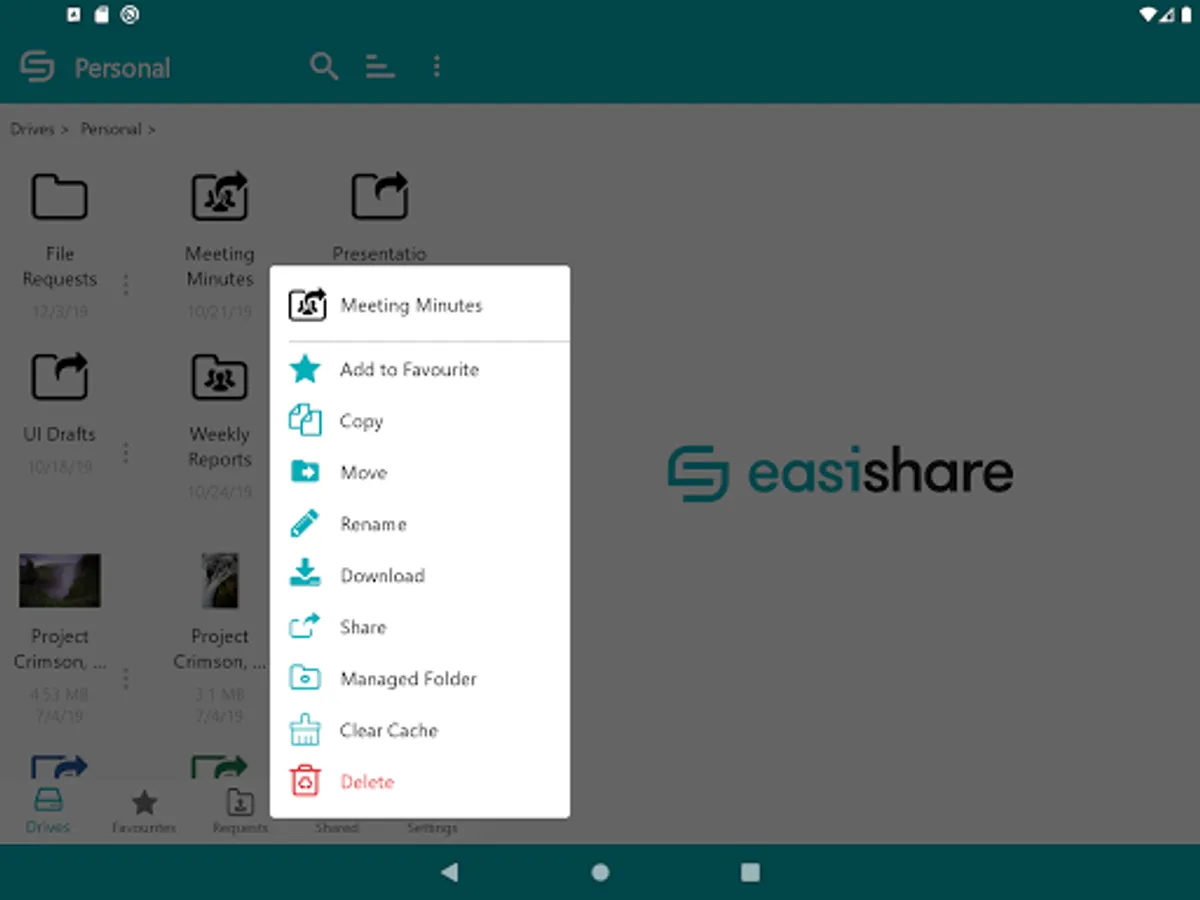Viewport: 1200px width, 900px height.
Task: Choose the red Delete option
Action: click(420, 781)
